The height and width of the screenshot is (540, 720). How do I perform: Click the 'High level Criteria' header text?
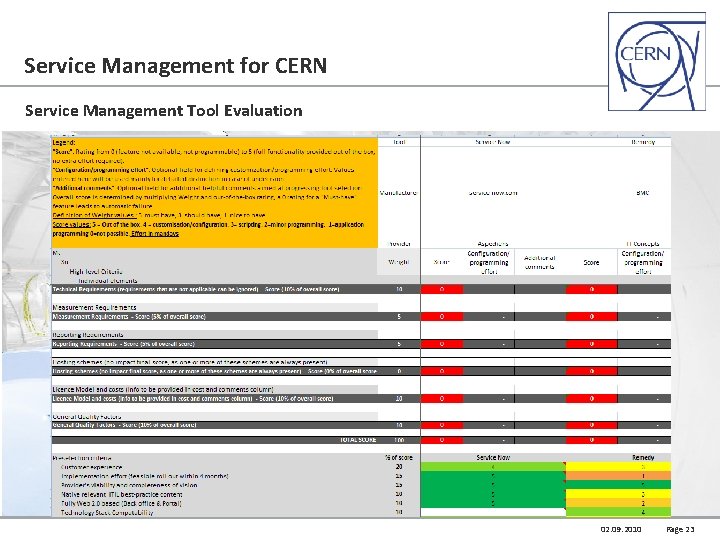coord(96,271)
